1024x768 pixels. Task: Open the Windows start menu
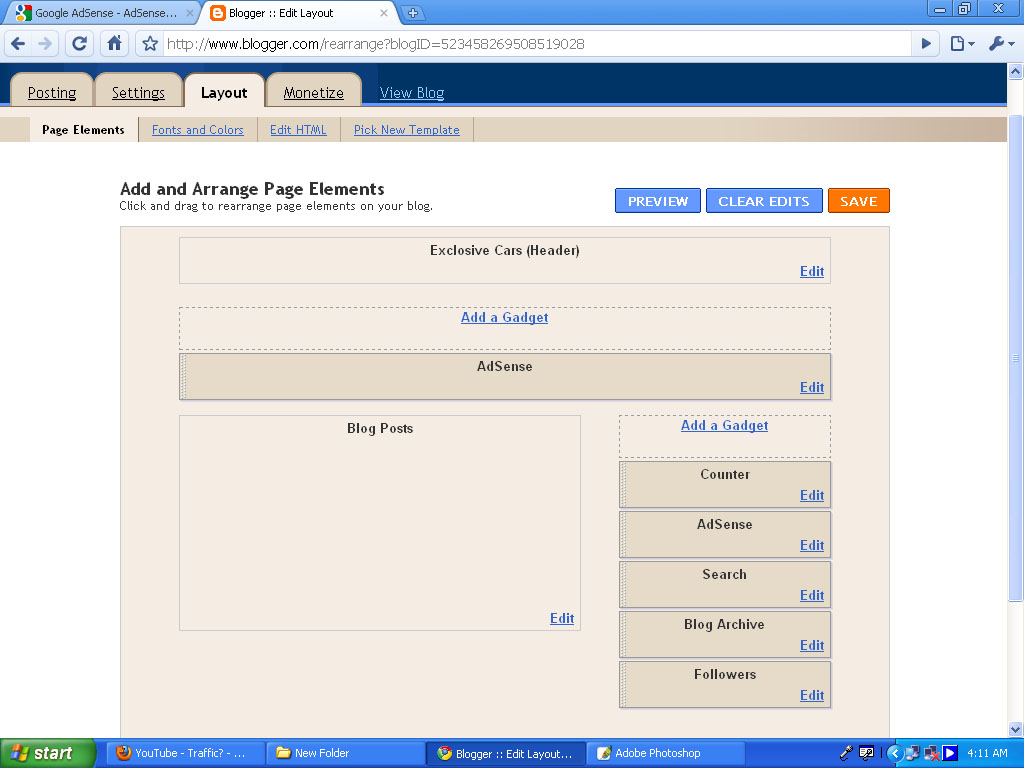(48, 753)
